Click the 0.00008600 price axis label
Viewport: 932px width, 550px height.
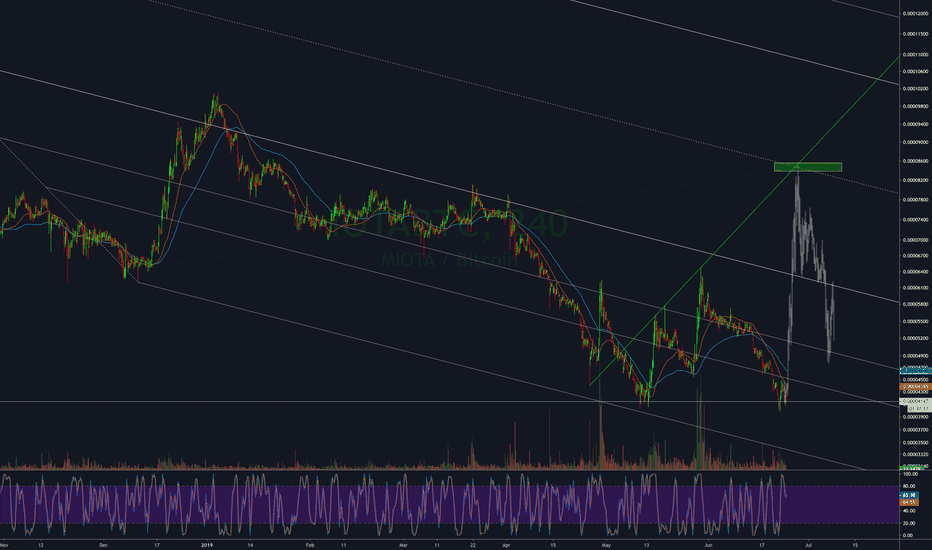[917, 161]
